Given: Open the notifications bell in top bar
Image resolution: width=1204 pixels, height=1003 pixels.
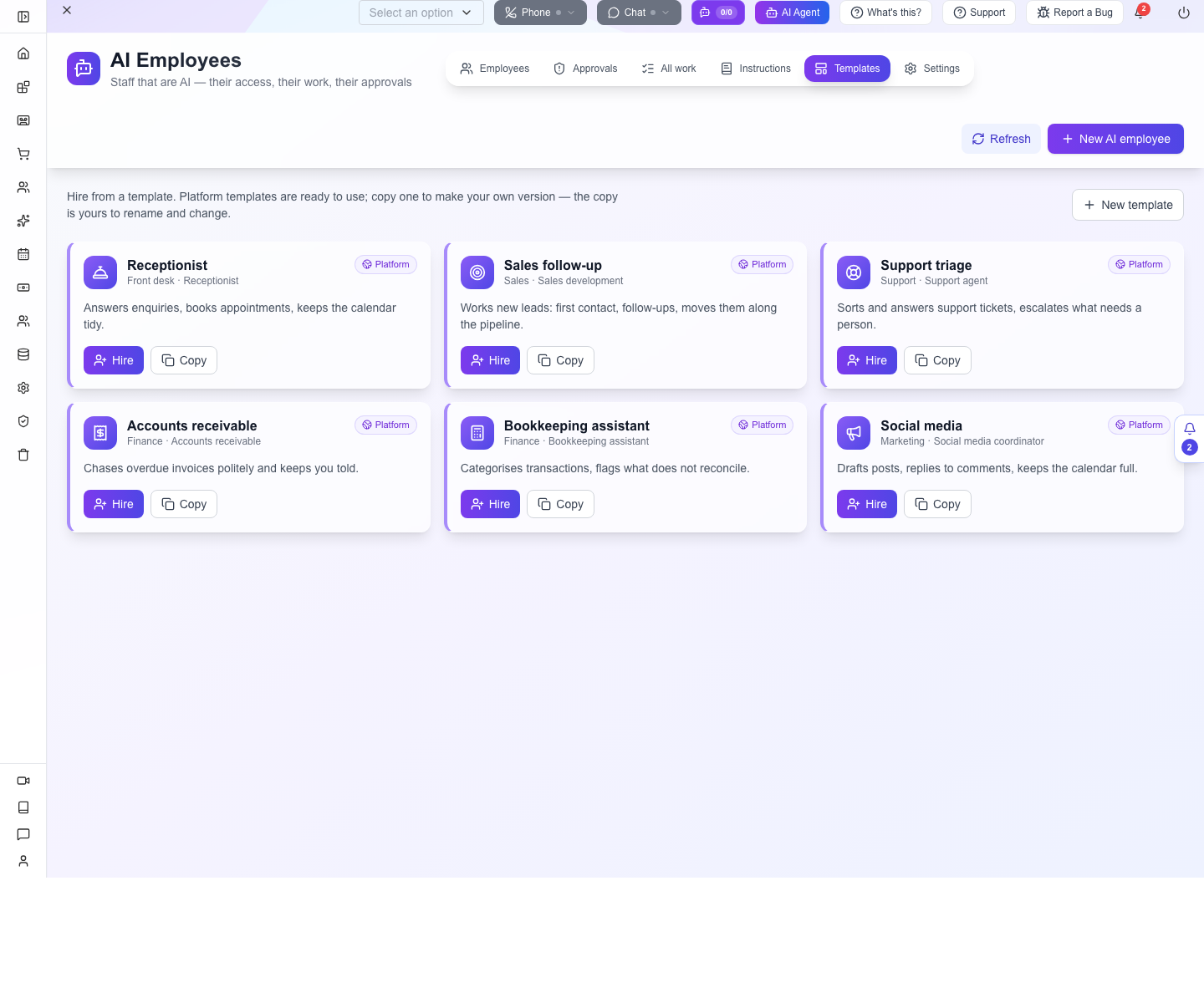Looking at the screenshot, I should (1140, 13).
